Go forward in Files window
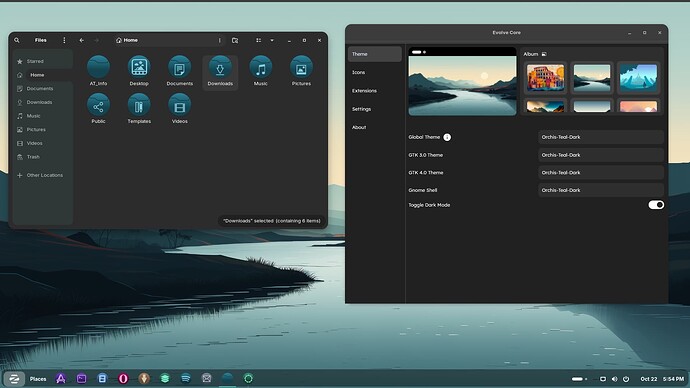This screenshot has height=388, width=690. [x=96, y=40]
